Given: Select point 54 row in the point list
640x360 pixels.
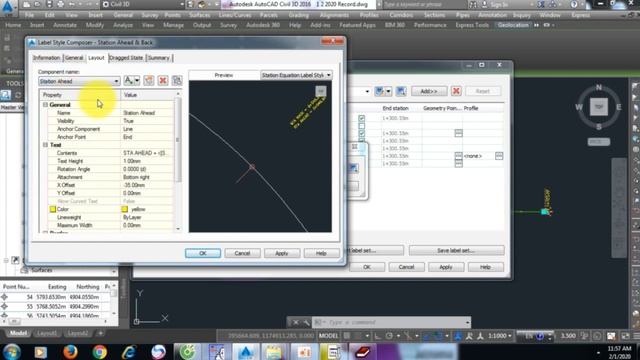Looking at the screenshot, I should click(56, 297).
